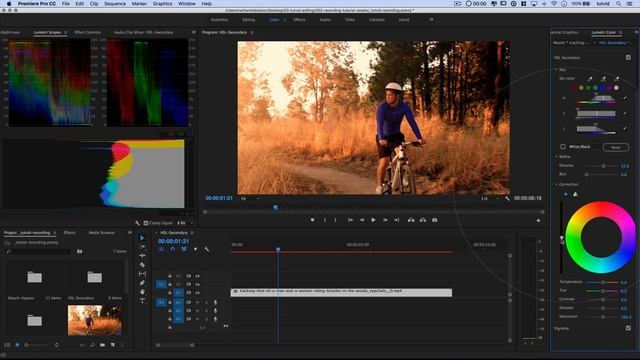This screenshot has width=640, height=360.
Task: Click the Mark In button
Action: click(x=324, y=220)
